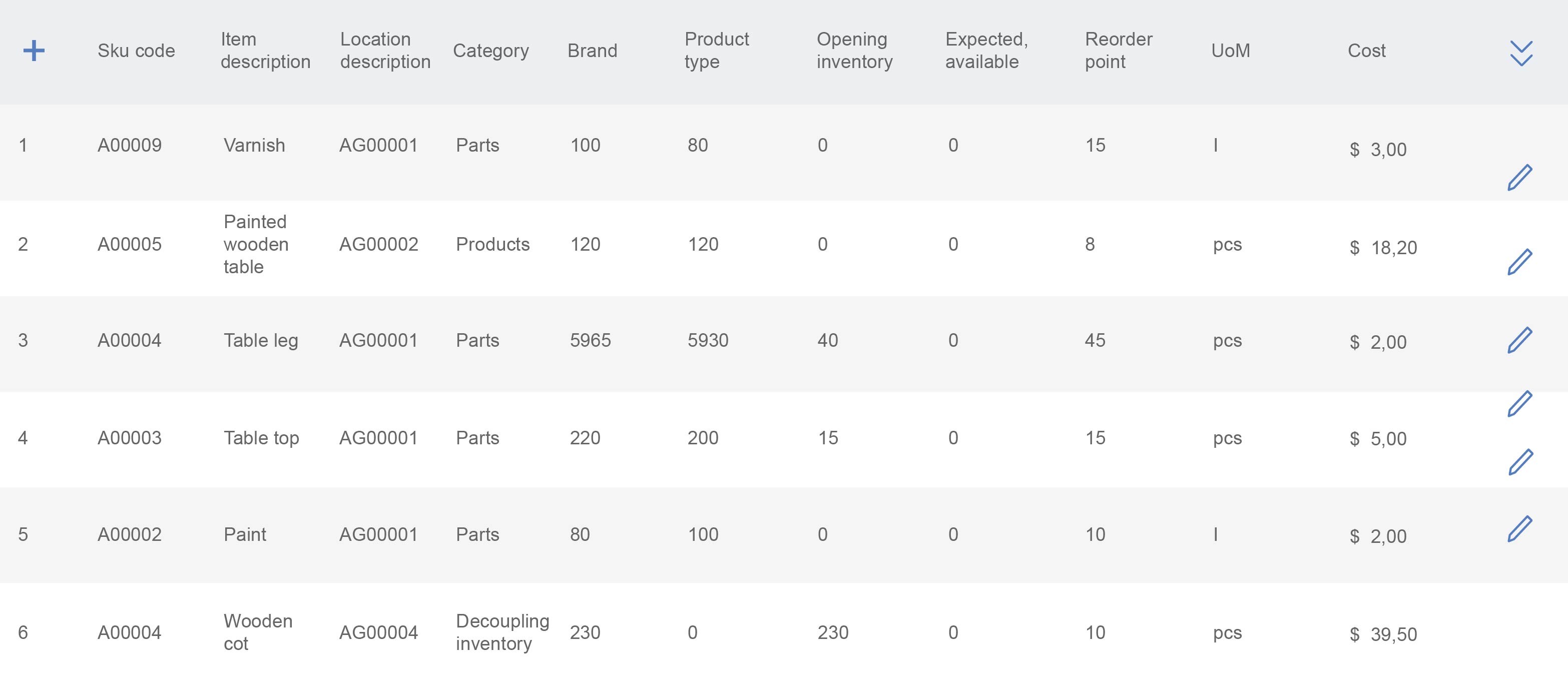Open SKU A00009 in the first row
This screenshot has width=1568, height=679.
(x=130, y=146)
